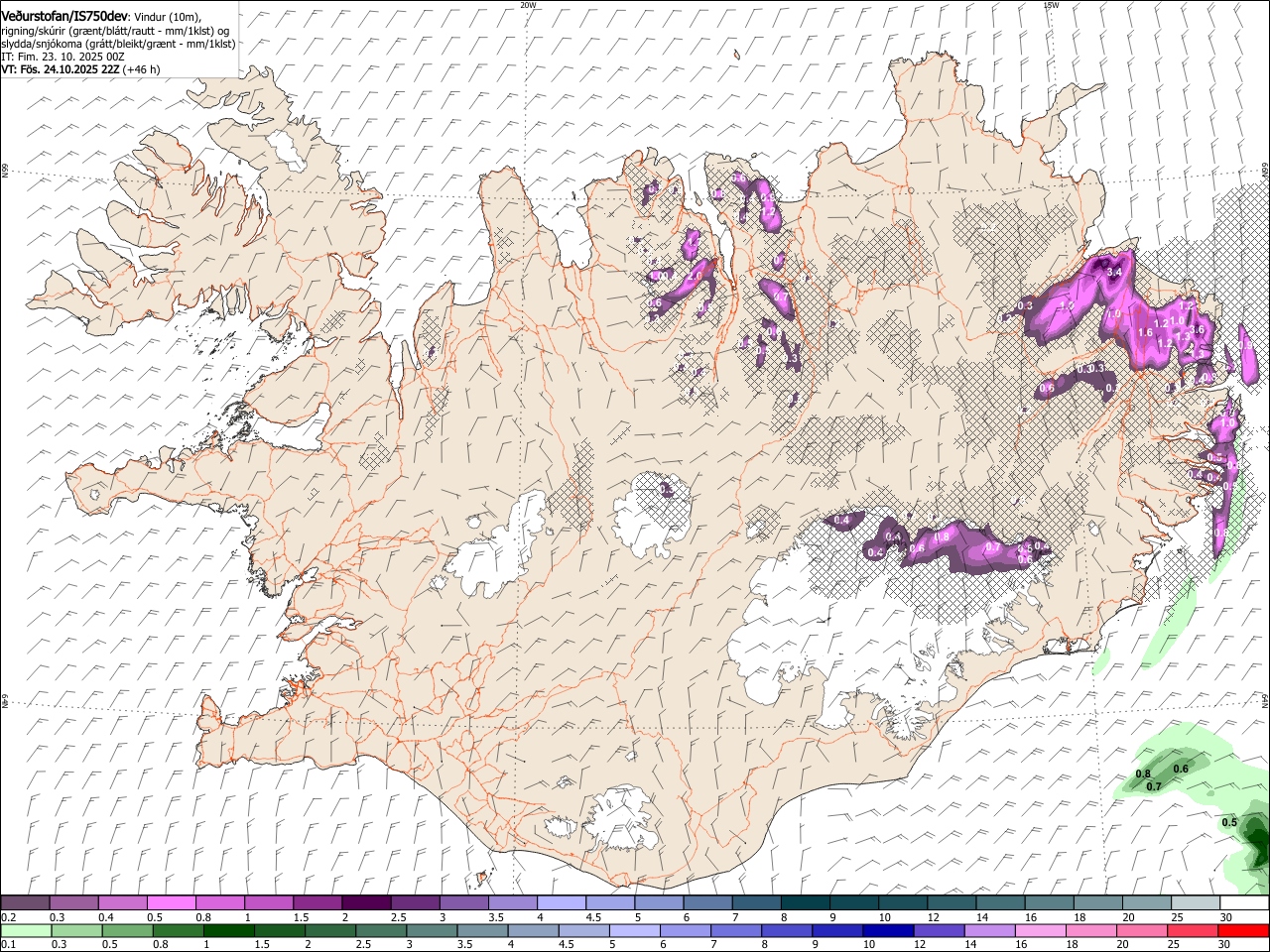Screen dimensions: 1270x952
Task: Click the lower legend swatch between 3 and 3.5
Action: coord(433,930)
